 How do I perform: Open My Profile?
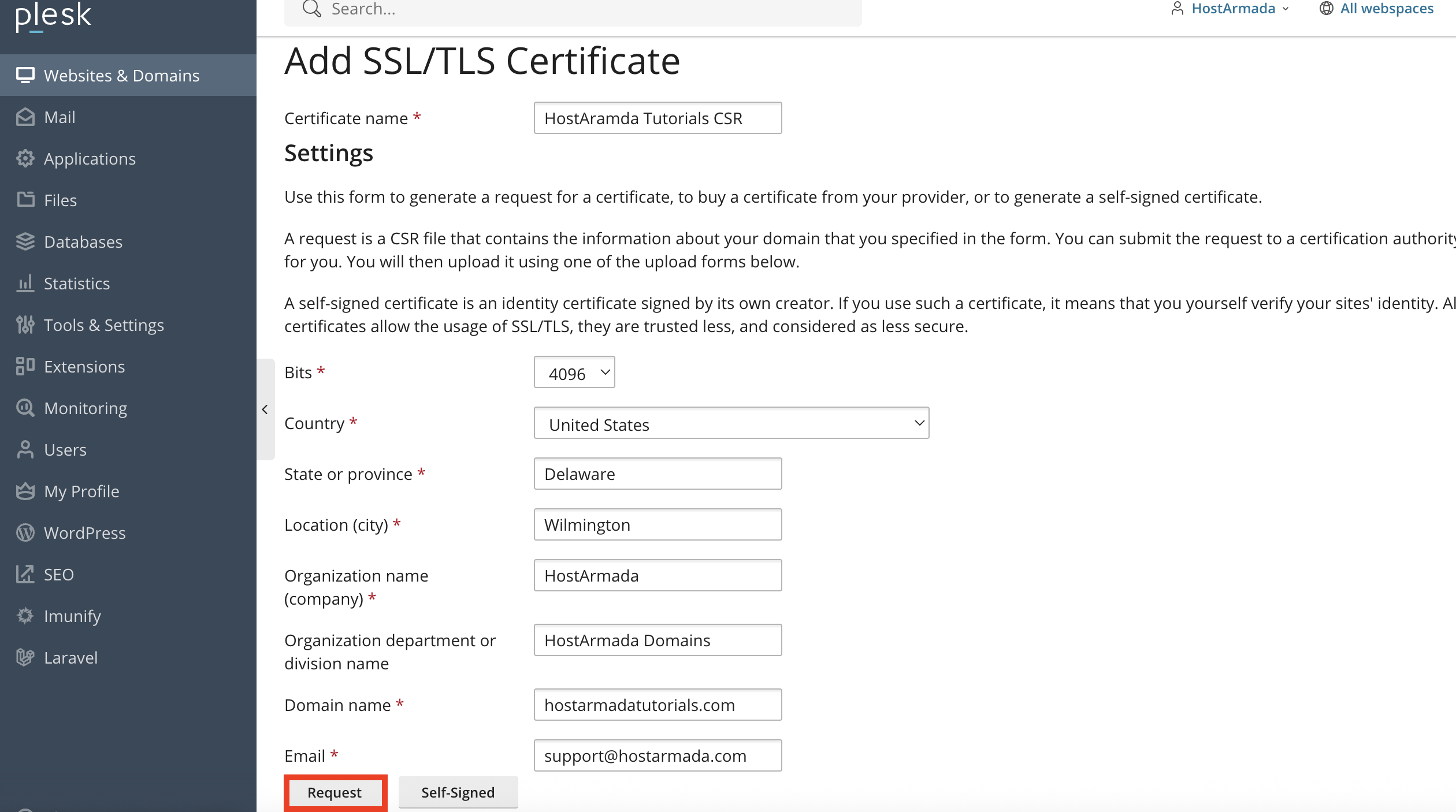[81, 491]
